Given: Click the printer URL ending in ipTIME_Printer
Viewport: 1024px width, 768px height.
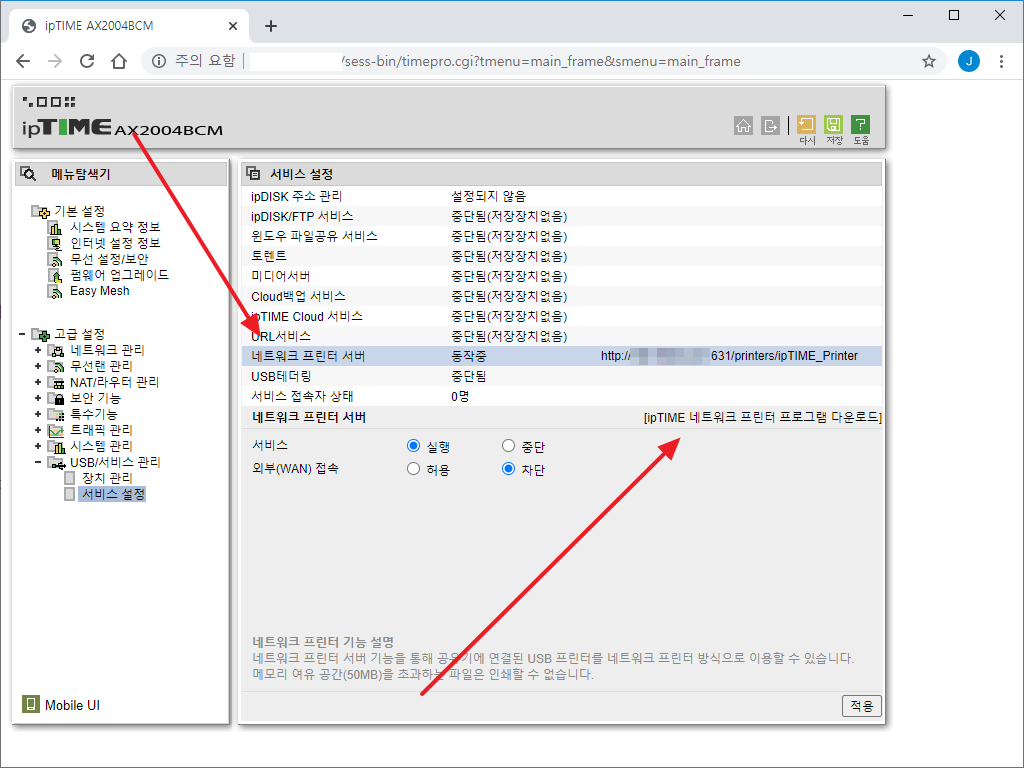Looking at the screenshot, I should [729, 356].
